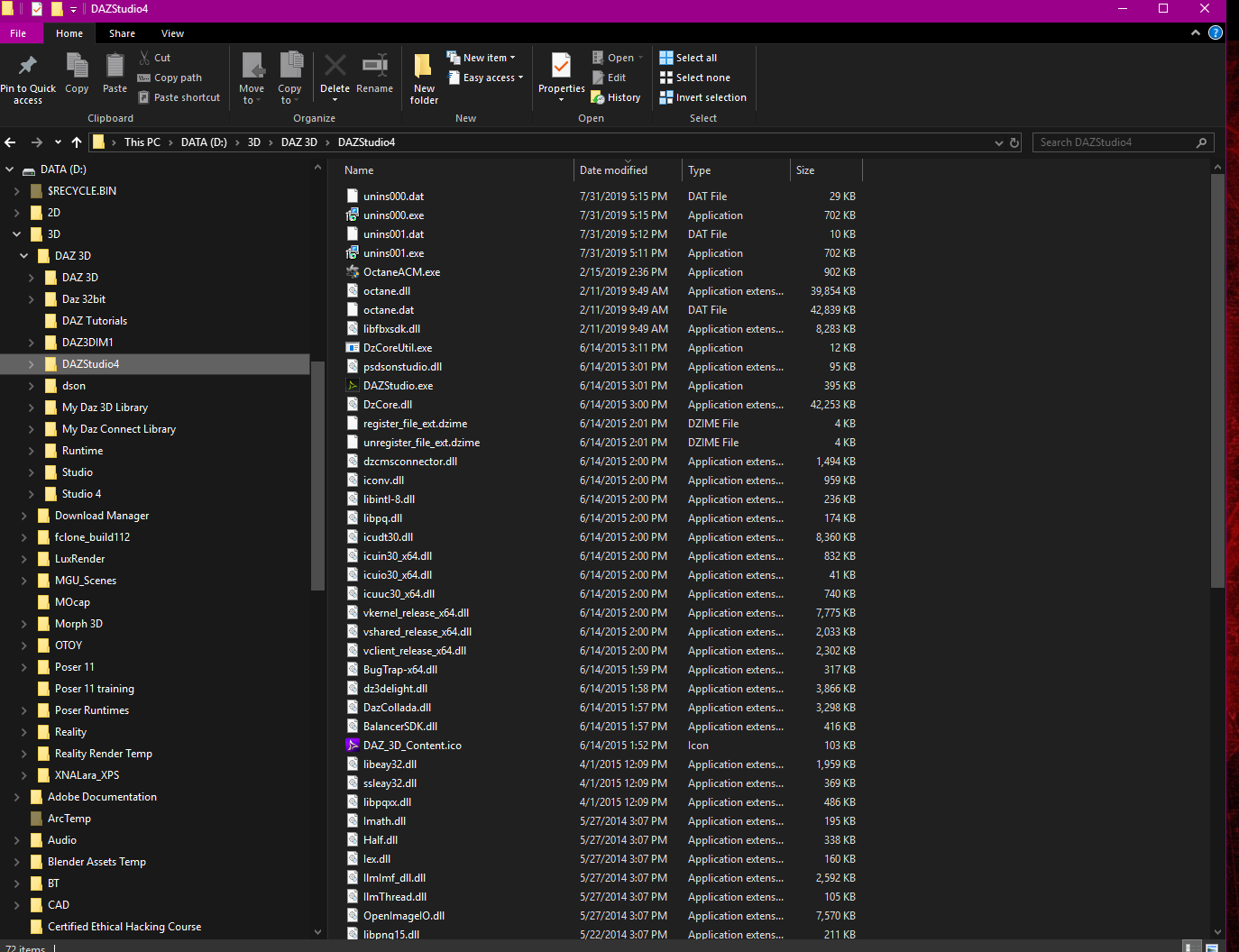1239x952 pixels.
Task: Open file History
Action: [616, 97]
